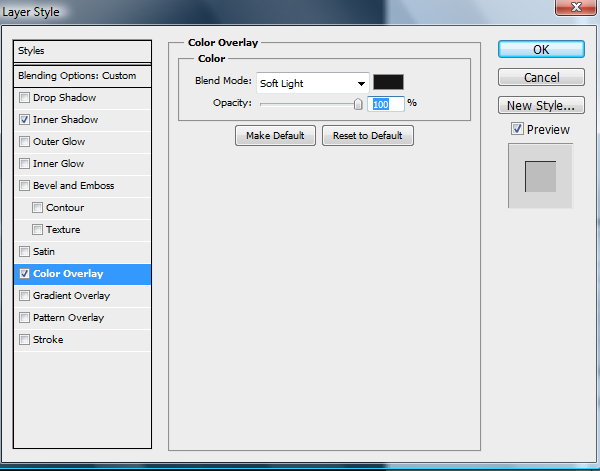This screenshot has width=600, height=471.
Task: Select the Satin effect row label
Action: pyautogui.click(x=44, y=252)
